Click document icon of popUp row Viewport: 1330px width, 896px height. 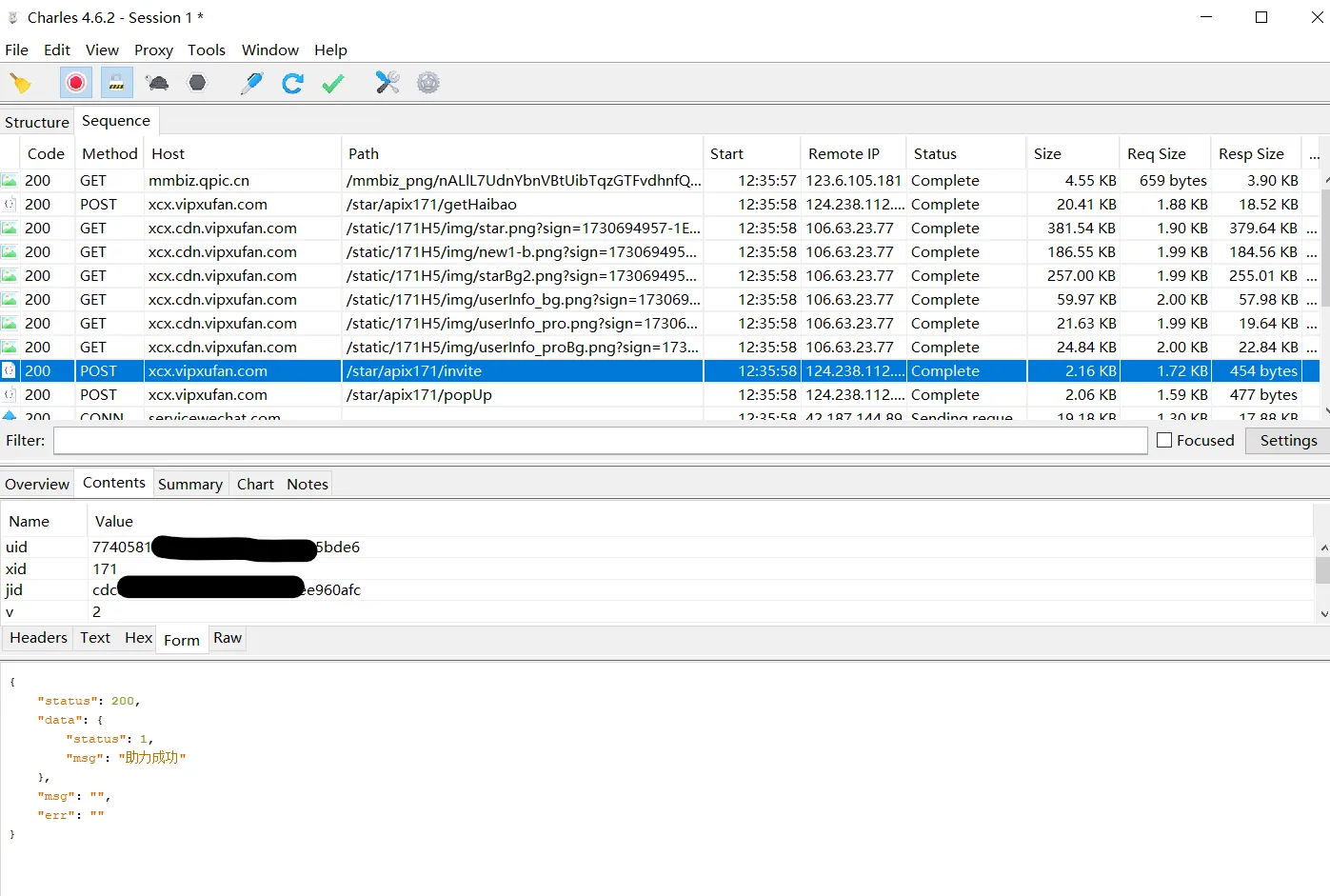(10, 394)
